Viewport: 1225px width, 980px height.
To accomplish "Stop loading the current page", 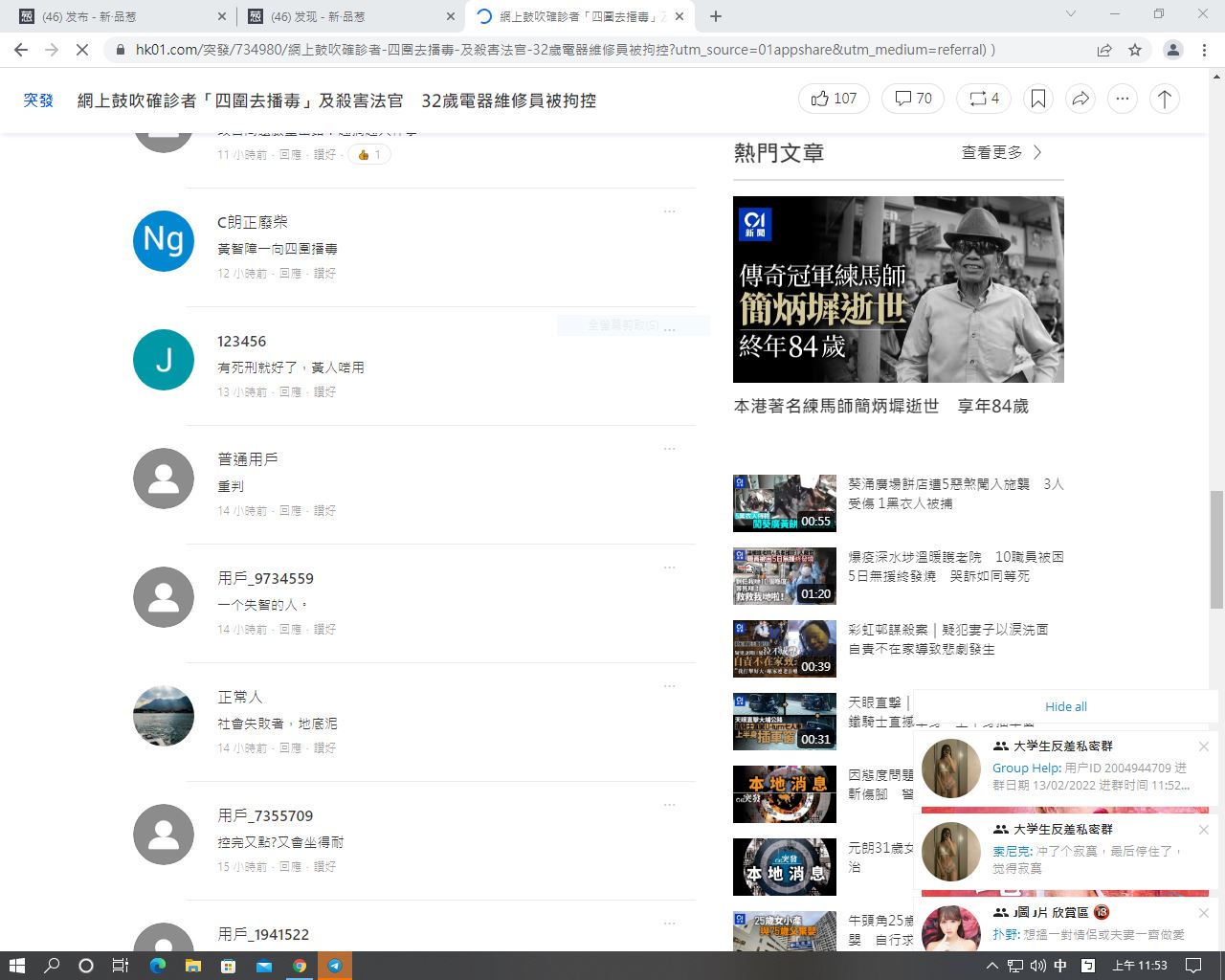I will click(82, 50).
